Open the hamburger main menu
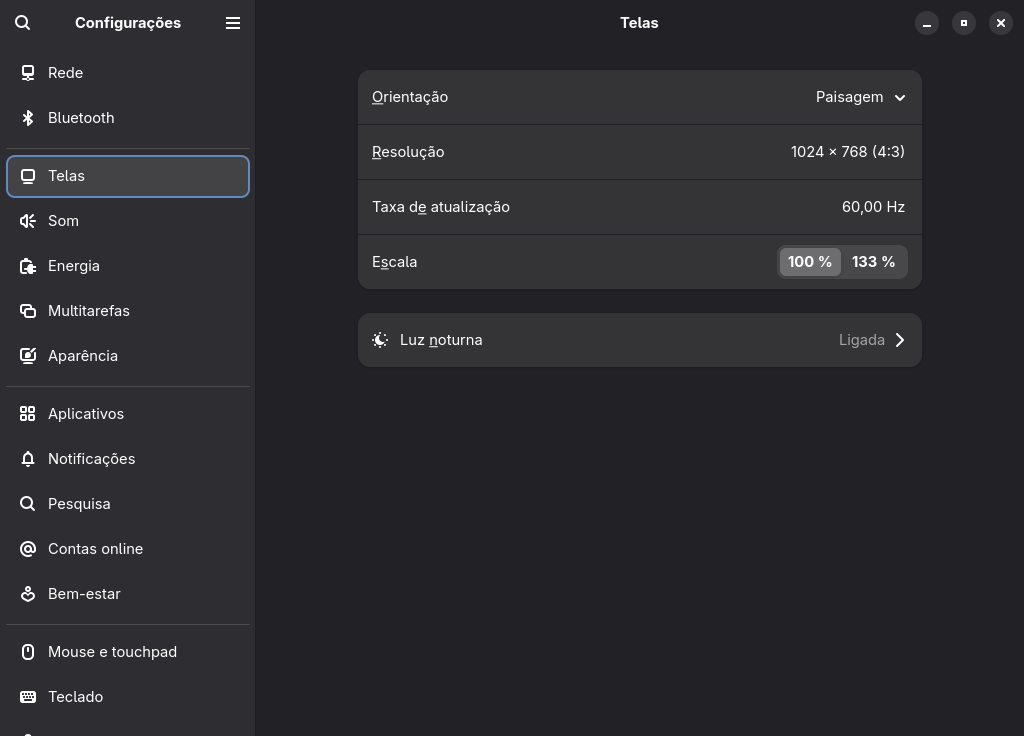 [x=233, y=23]
